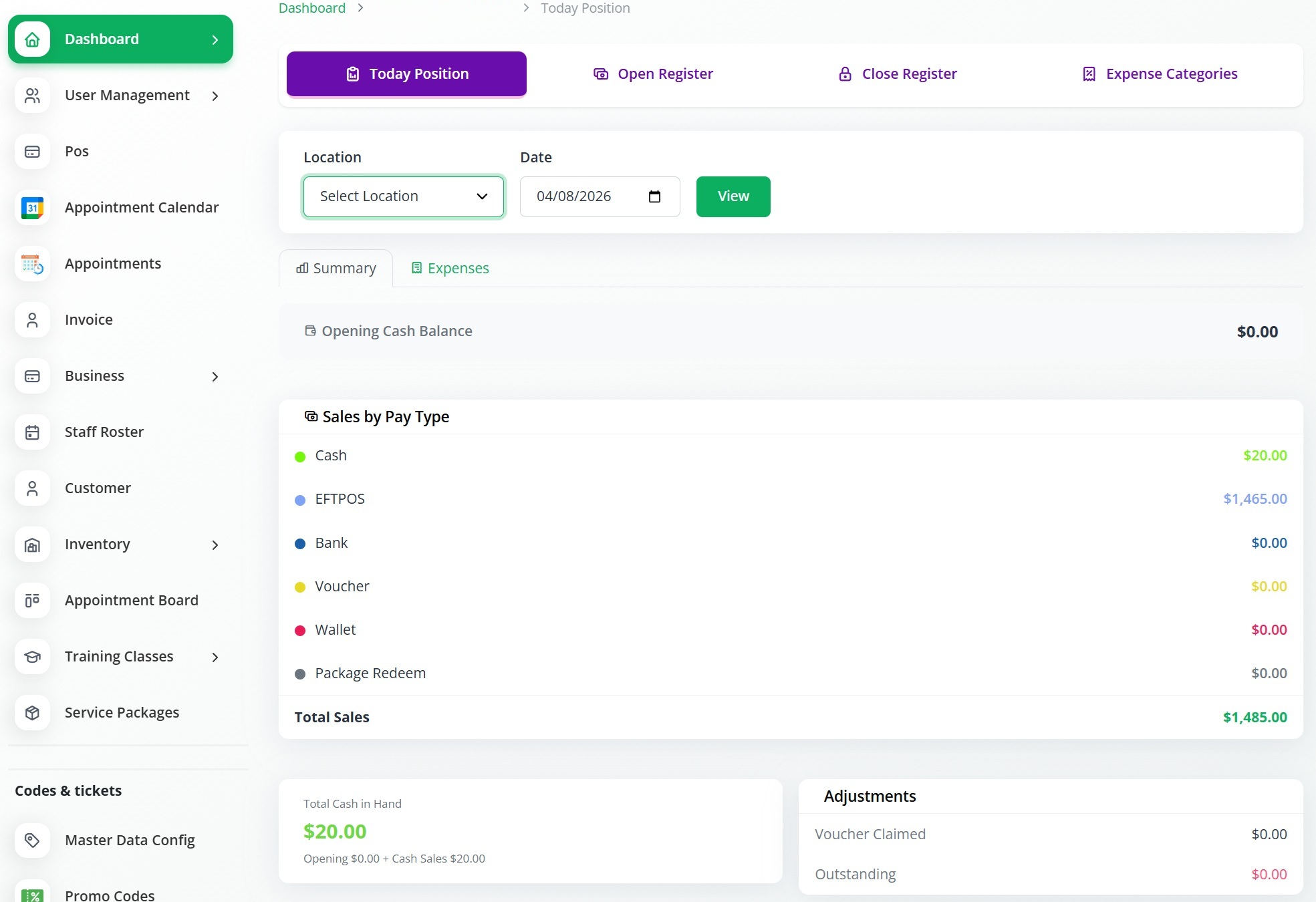The height and width of the screenshot is (902, 1316).
Task: Click the User Management people icon
Action: 32,96
